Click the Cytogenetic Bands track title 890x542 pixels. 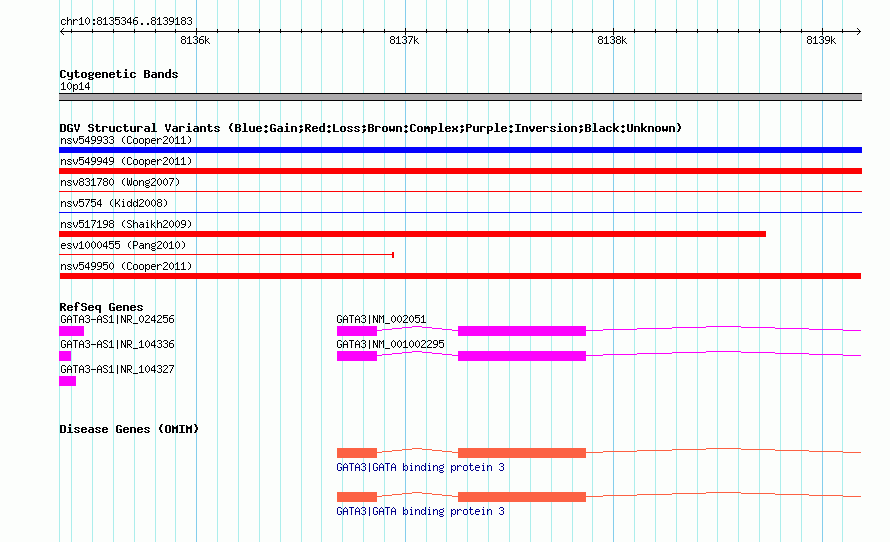pyautogui.click(x=119, y=74)
